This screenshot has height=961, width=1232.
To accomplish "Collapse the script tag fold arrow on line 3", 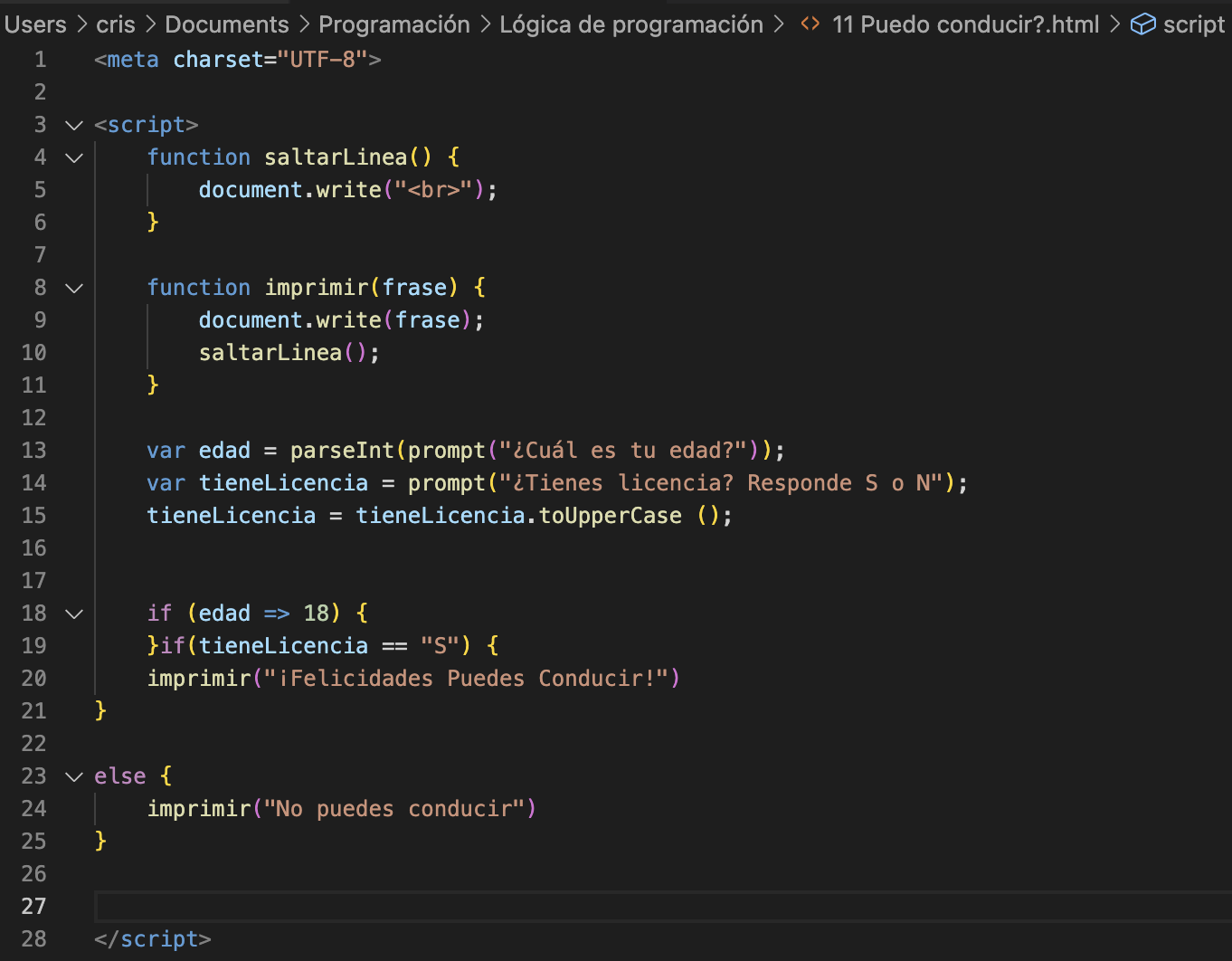I will point(74,125).
